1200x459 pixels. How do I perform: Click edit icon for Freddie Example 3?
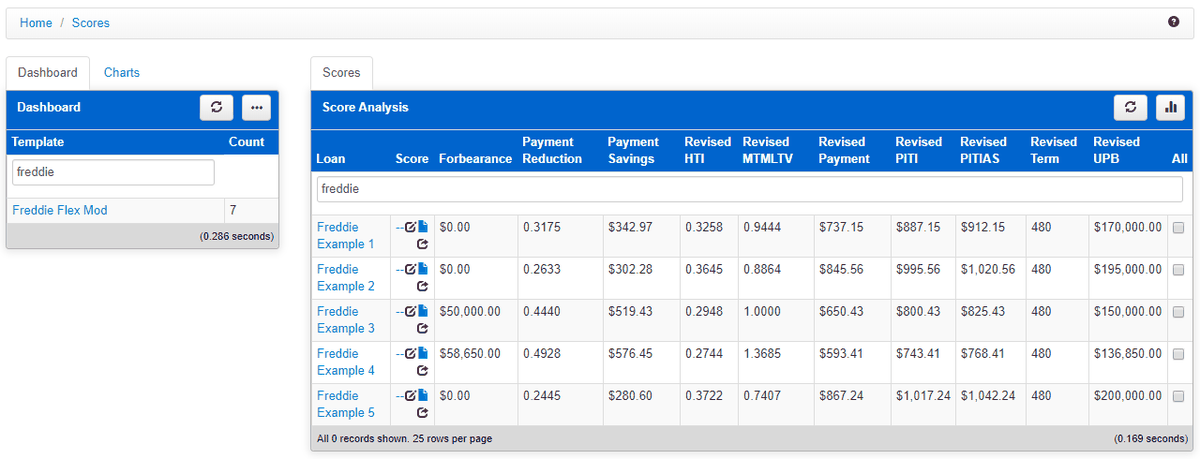(x=410, y=311)
